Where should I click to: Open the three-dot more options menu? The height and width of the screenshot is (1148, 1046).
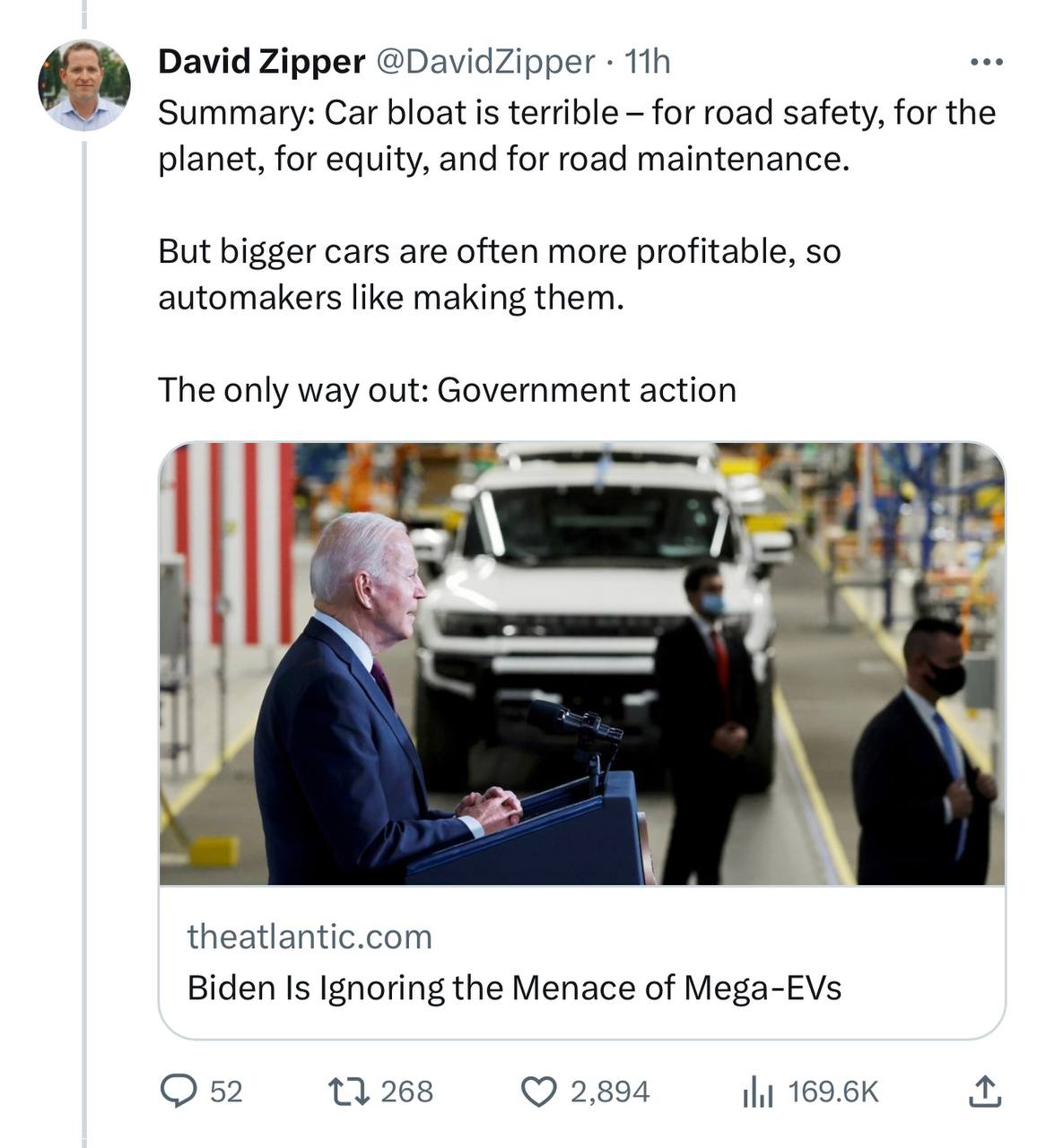click(x=986, y=63)
